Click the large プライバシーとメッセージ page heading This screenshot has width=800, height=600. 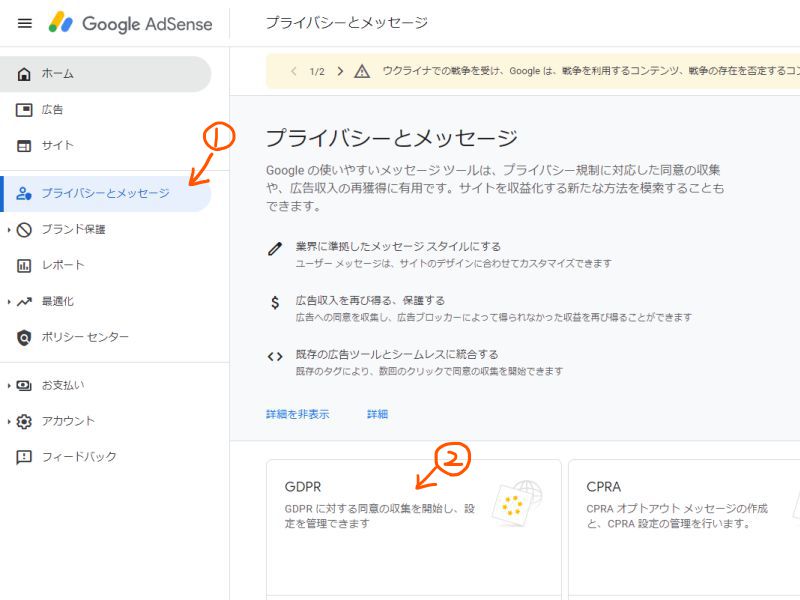391,138
